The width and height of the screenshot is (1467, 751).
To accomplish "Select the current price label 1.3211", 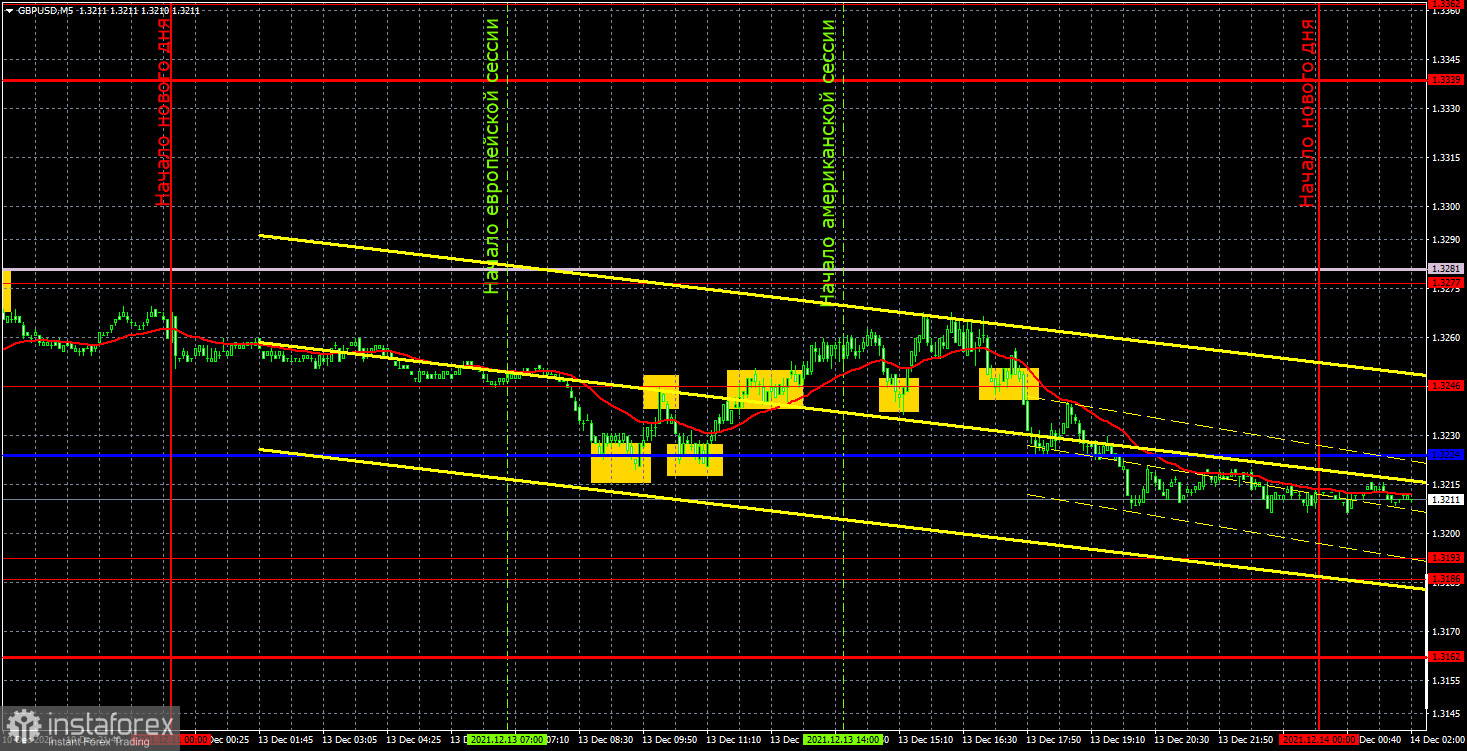I will (x=1446, y=499).
